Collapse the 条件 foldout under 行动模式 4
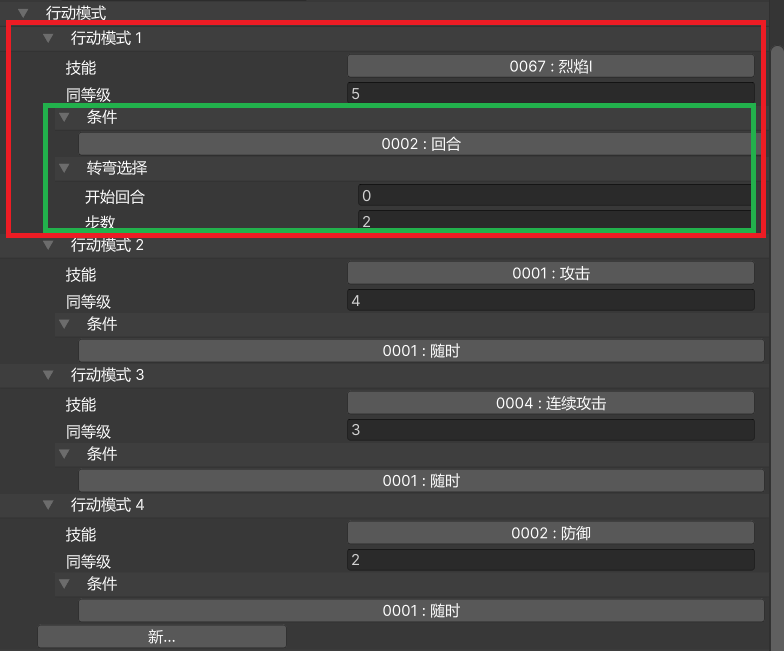The width and height of the screenshot is (784, 651). click(x=64, y=584)
